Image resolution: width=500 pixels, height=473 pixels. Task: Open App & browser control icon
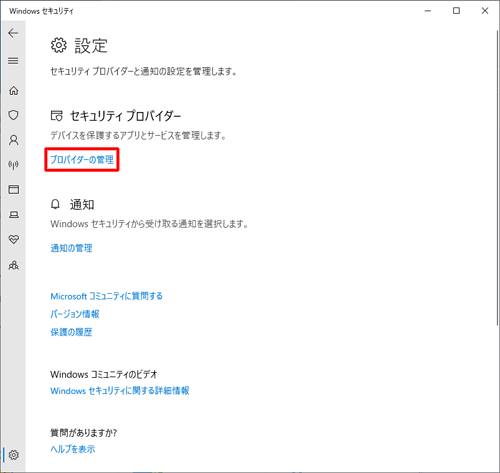pyautogui.click(x=13, y=189)
